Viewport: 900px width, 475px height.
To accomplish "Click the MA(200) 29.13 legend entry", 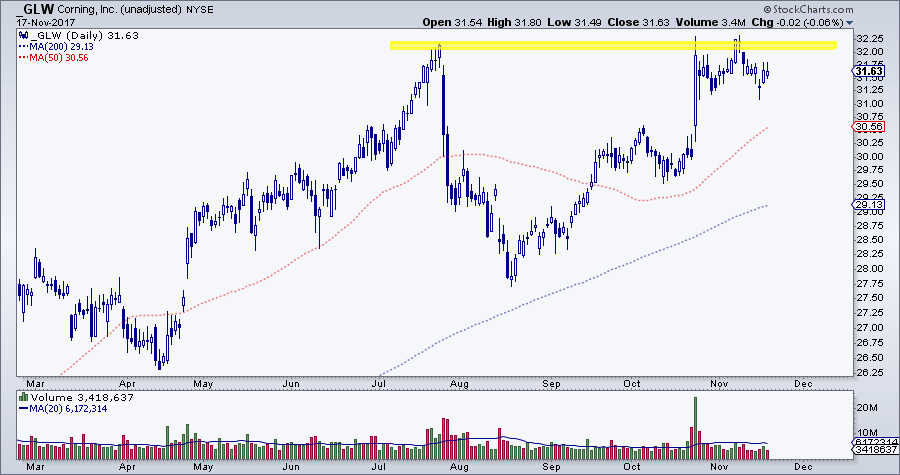I will coord(54,46).
